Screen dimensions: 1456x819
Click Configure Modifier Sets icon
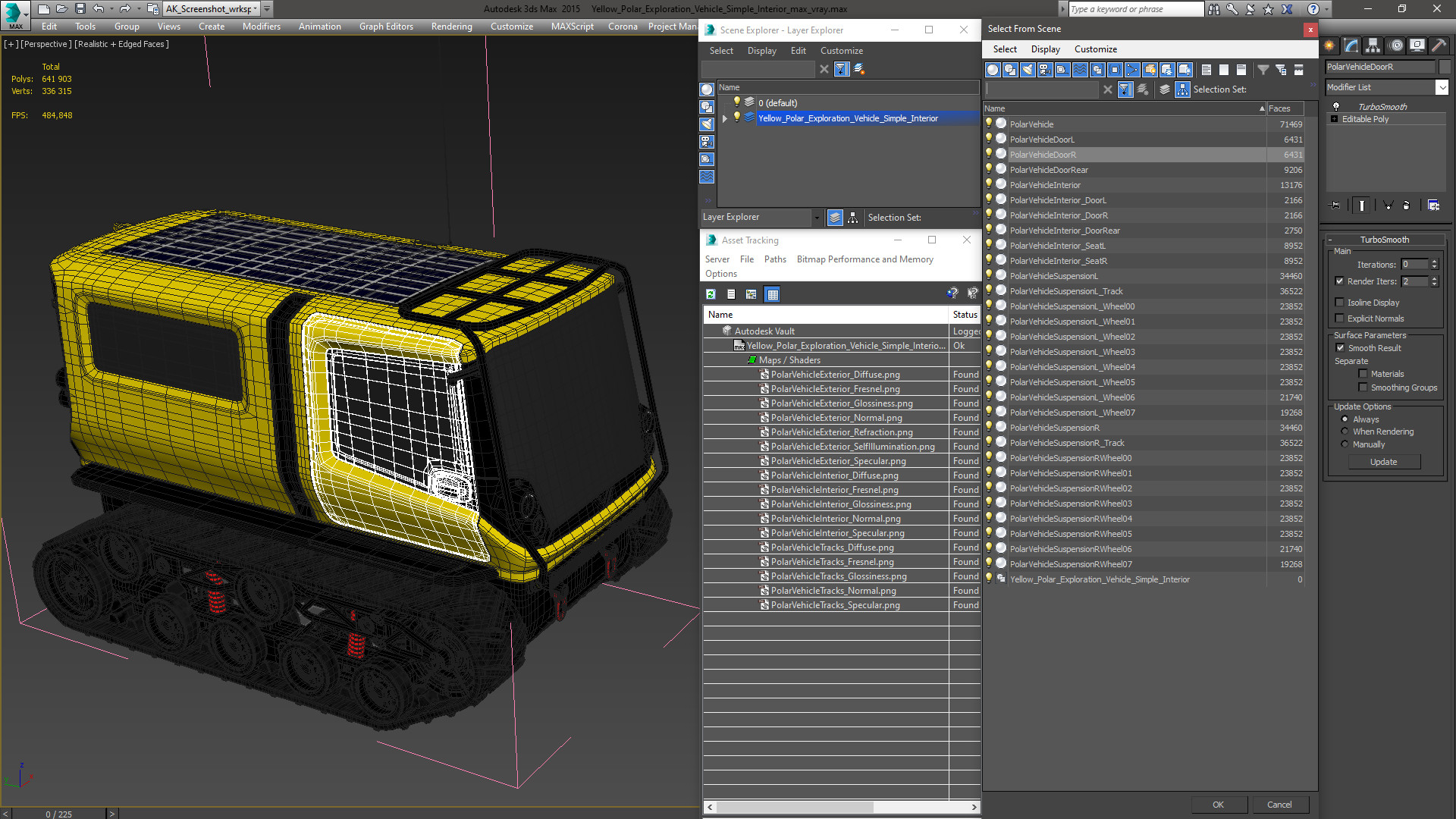tap(1433, 206)
